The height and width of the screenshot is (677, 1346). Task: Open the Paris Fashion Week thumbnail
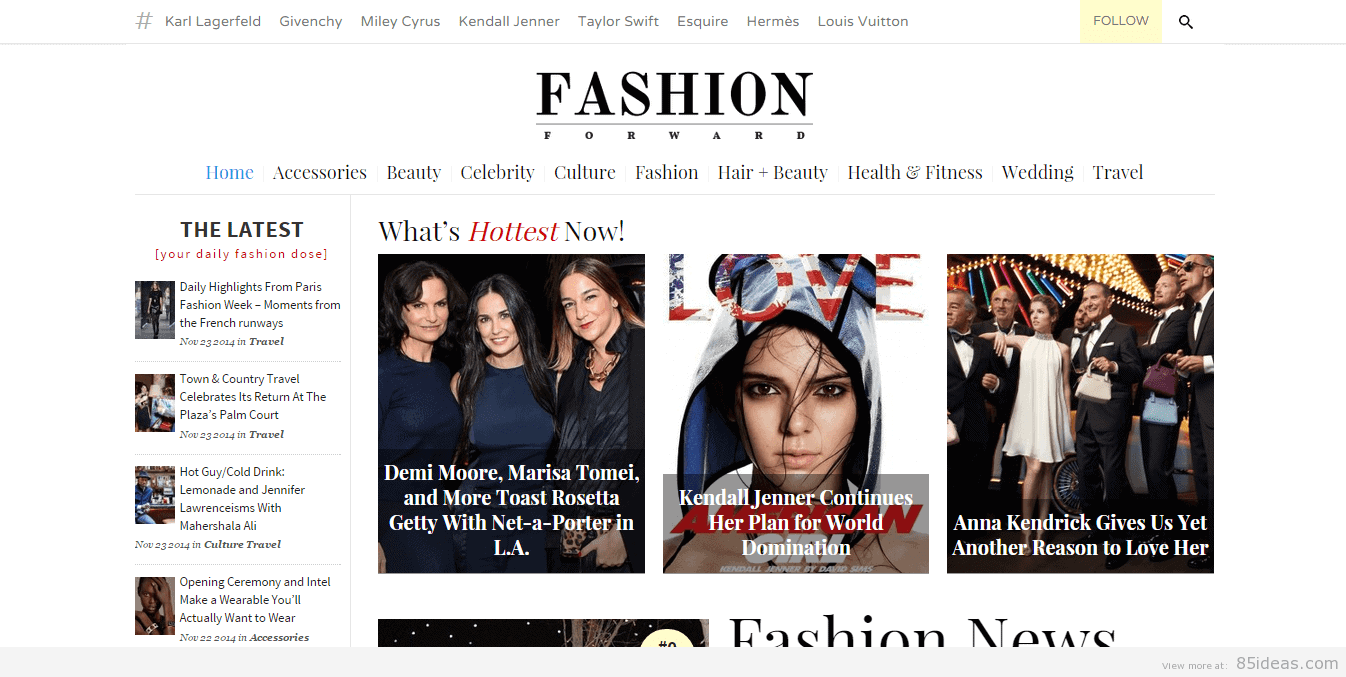[155, 309]
